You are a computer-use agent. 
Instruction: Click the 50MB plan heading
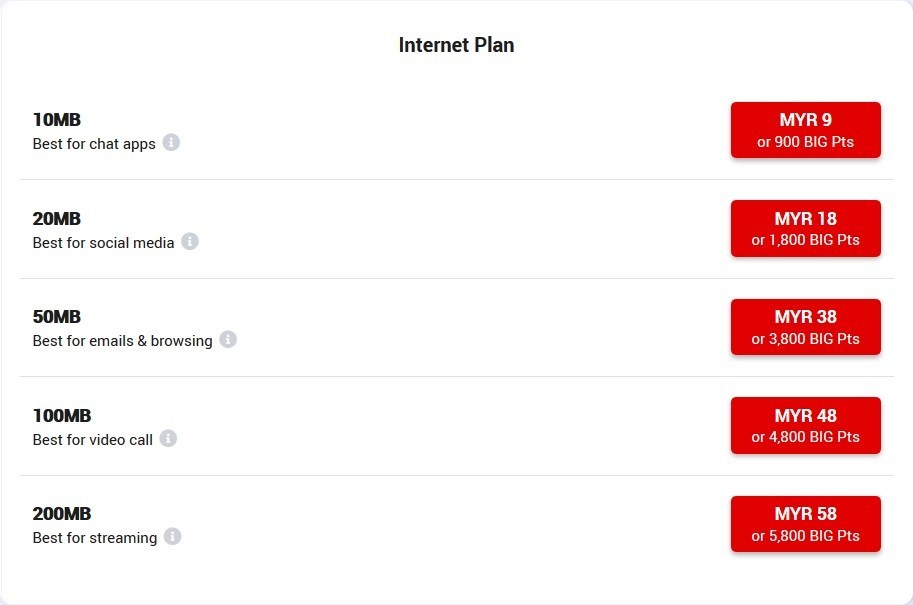56,317
